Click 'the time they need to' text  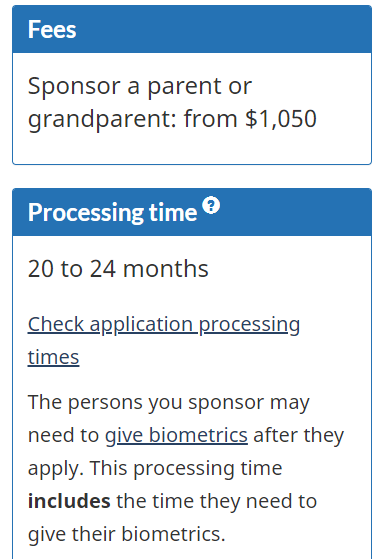[x=216, y=501]
